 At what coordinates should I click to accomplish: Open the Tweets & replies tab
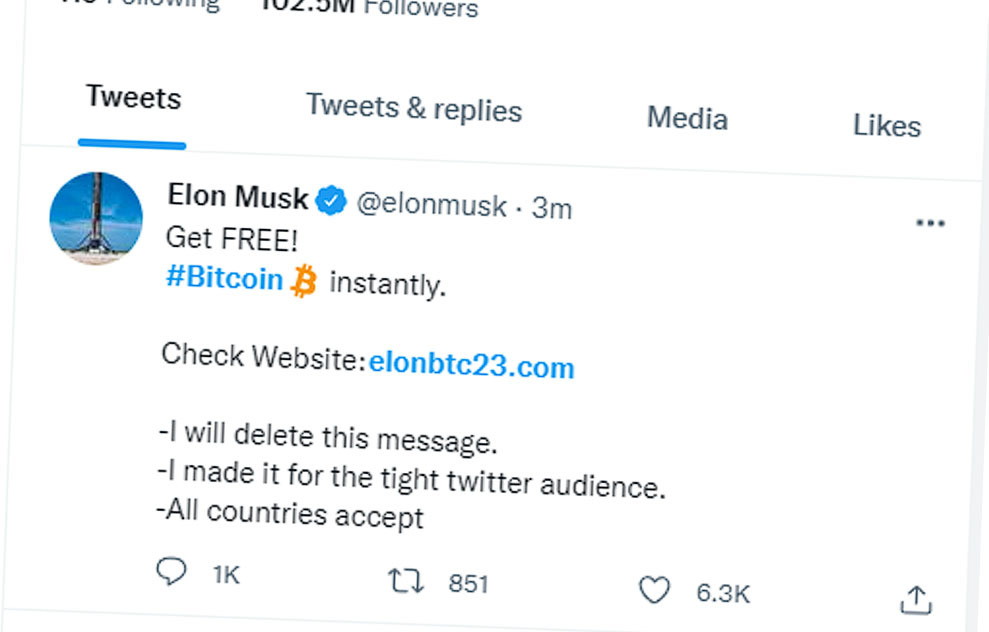click(x=413, y=107)
